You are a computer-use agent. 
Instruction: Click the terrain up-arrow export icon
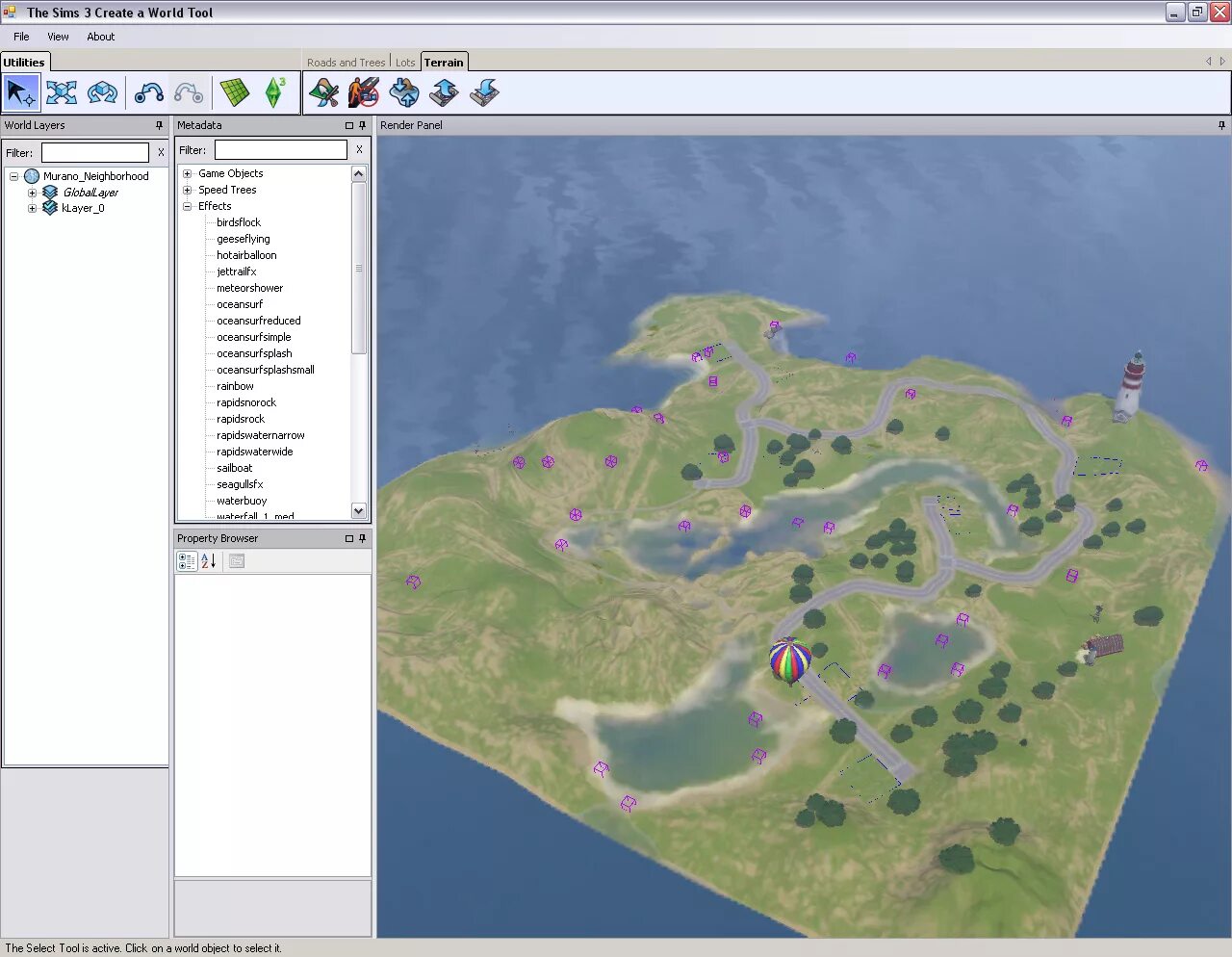tap(444, 92)
